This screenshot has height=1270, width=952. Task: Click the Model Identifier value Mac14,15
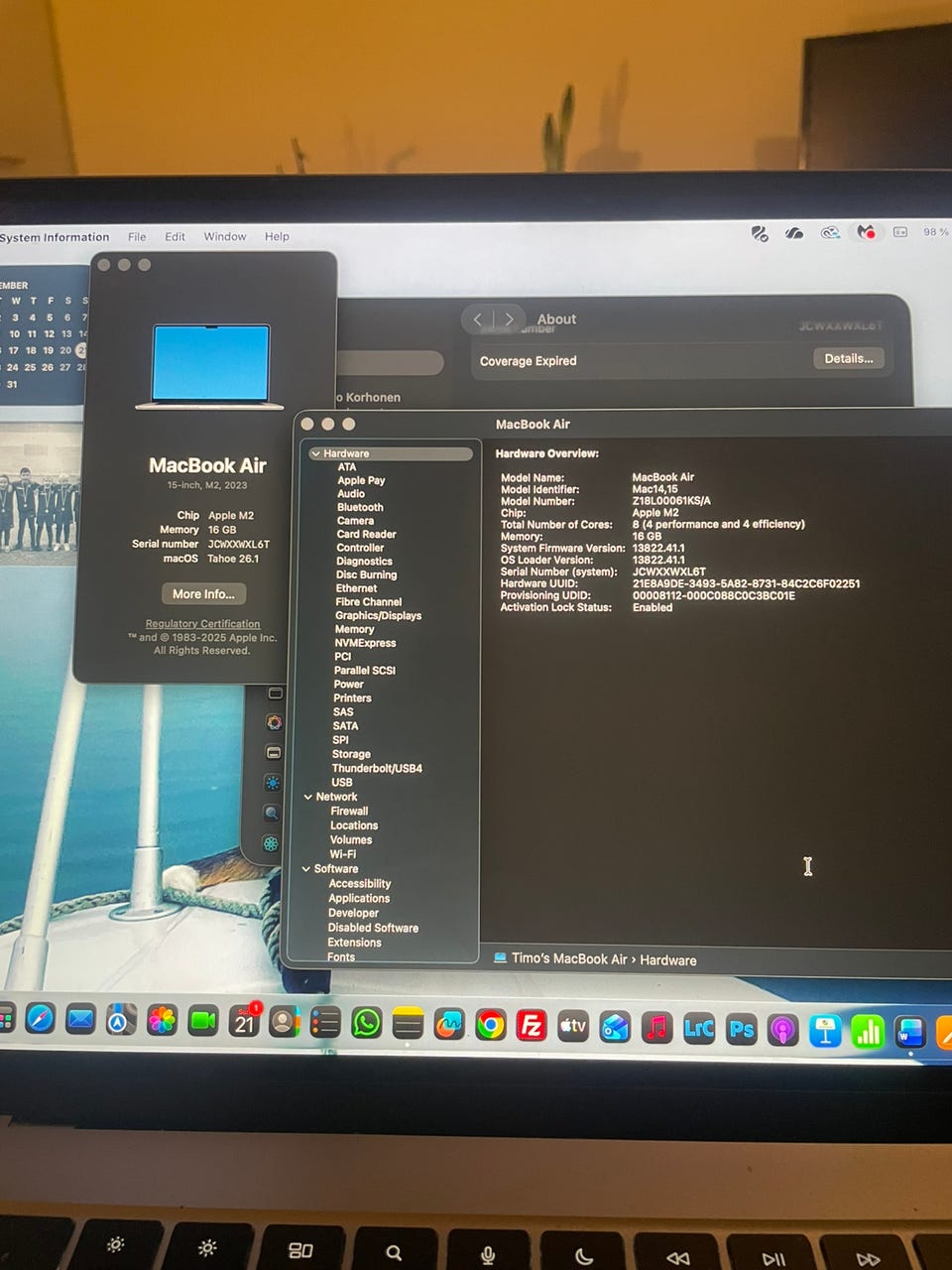click(x=654, y=489)
